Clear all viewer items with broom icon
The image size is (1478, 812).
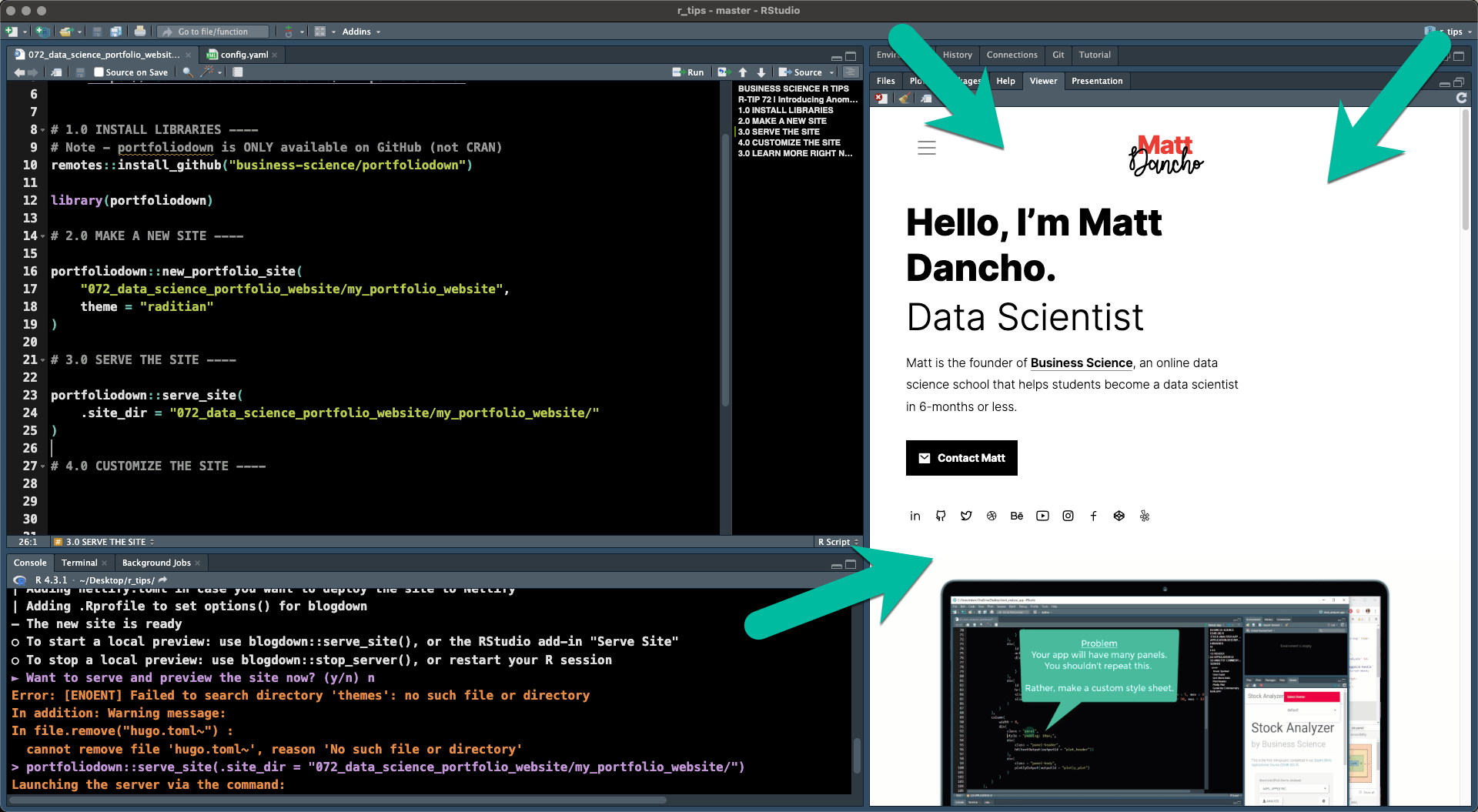coord(905,98)
